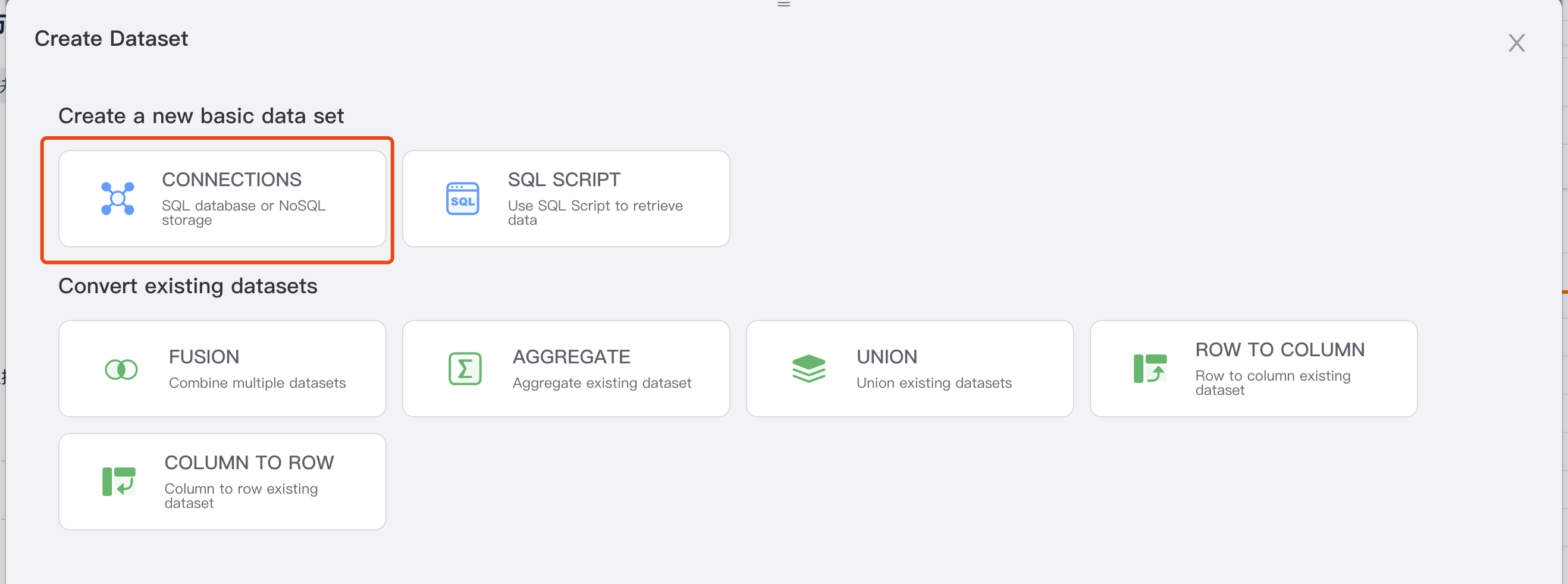
Task: Click the Column to Row icon
Action: tap(119, 481)
